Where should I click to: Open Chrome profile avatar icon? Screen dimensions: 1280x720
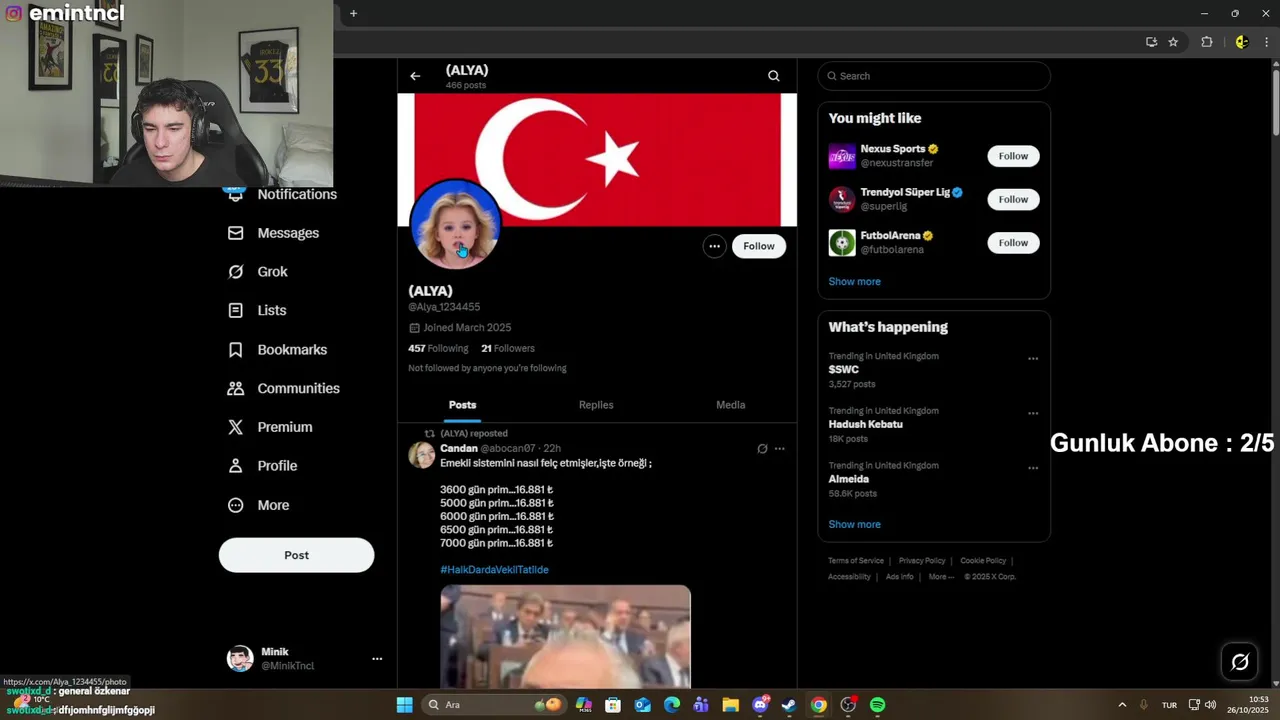(1242, 42)
